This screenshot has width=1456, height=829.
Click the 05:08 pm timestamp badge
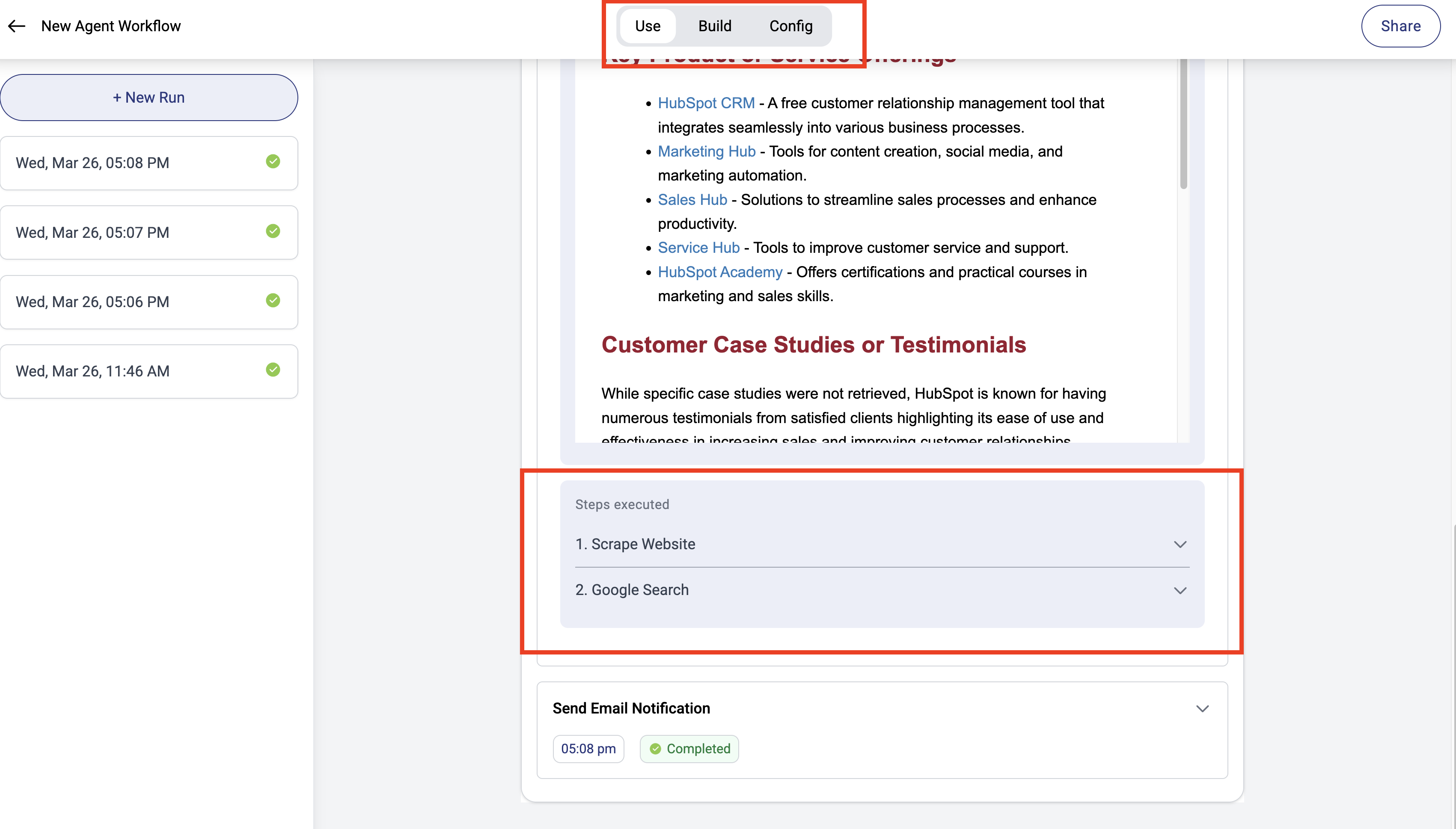588,749
